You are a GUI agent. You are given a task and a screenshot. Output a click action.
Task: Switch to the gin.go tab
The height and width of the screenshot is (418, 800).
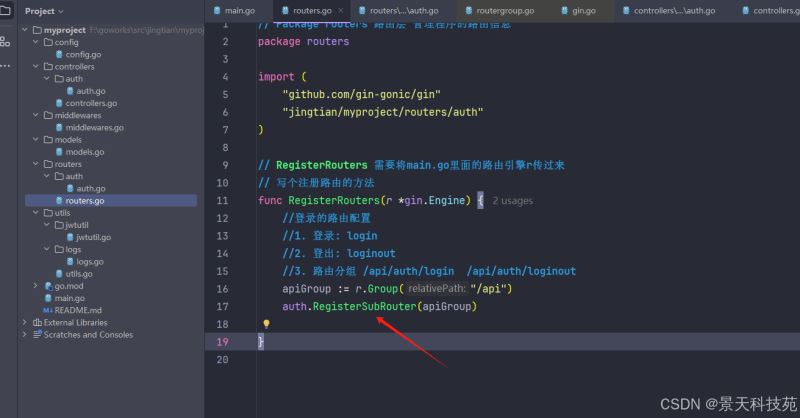point(578,10)
